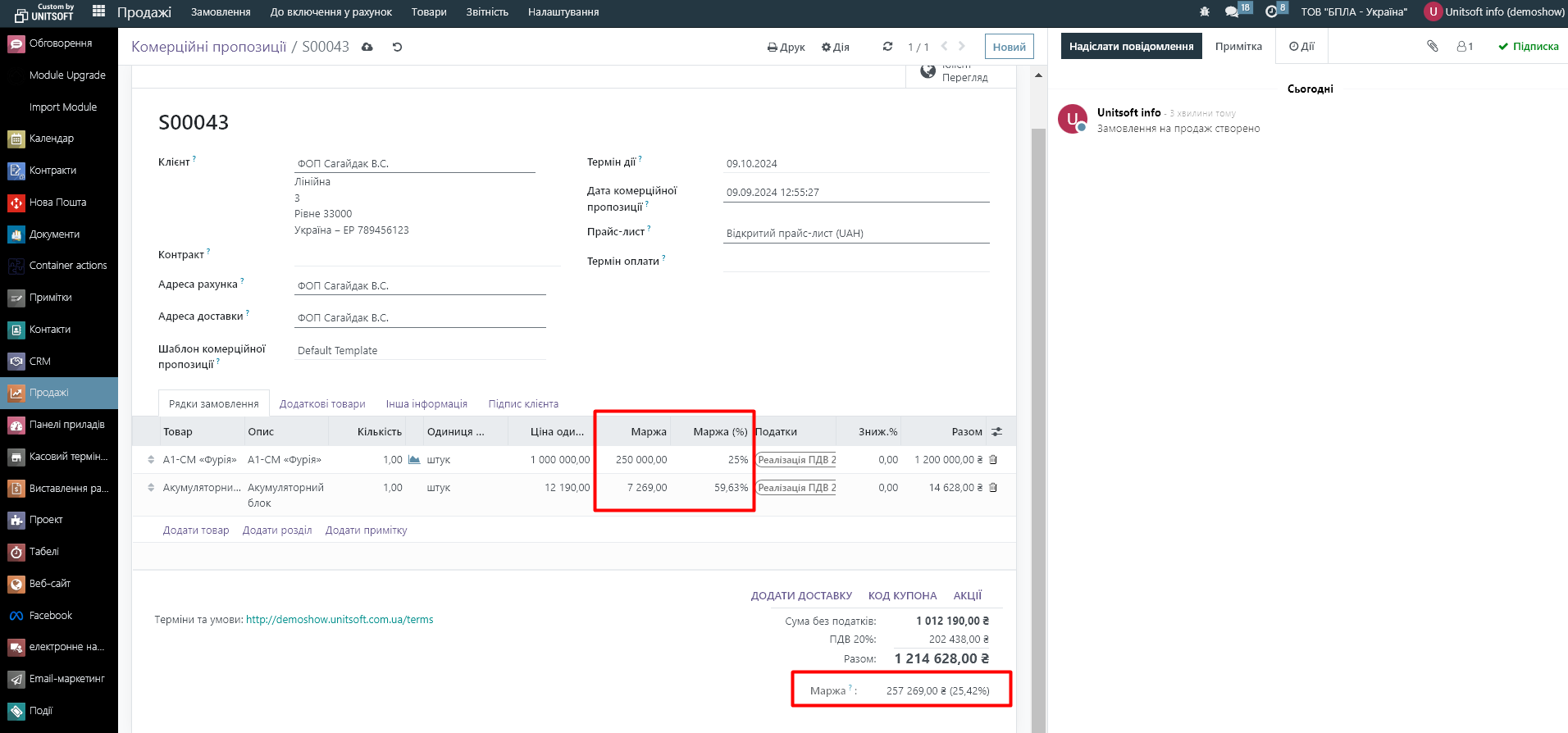Open the Прайс-лист selection field
This screenshot has width=1568, height=733.
855,234
